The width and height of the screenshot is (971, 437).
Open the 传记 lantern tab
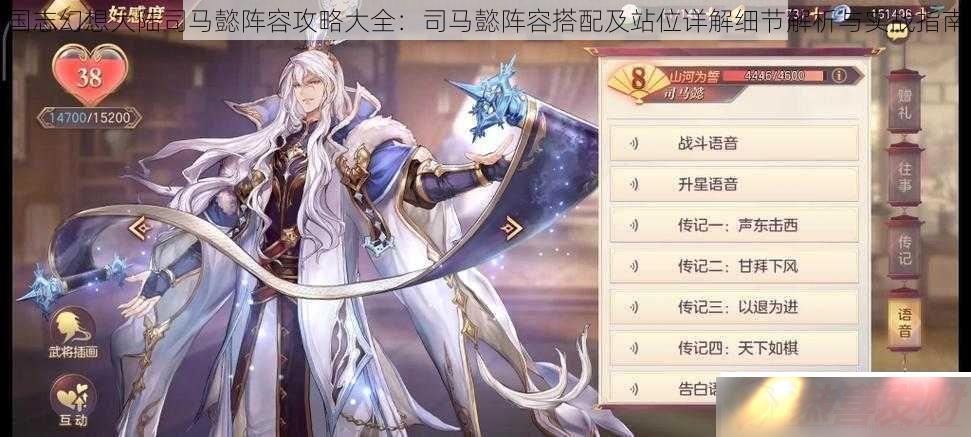point(904,248)
